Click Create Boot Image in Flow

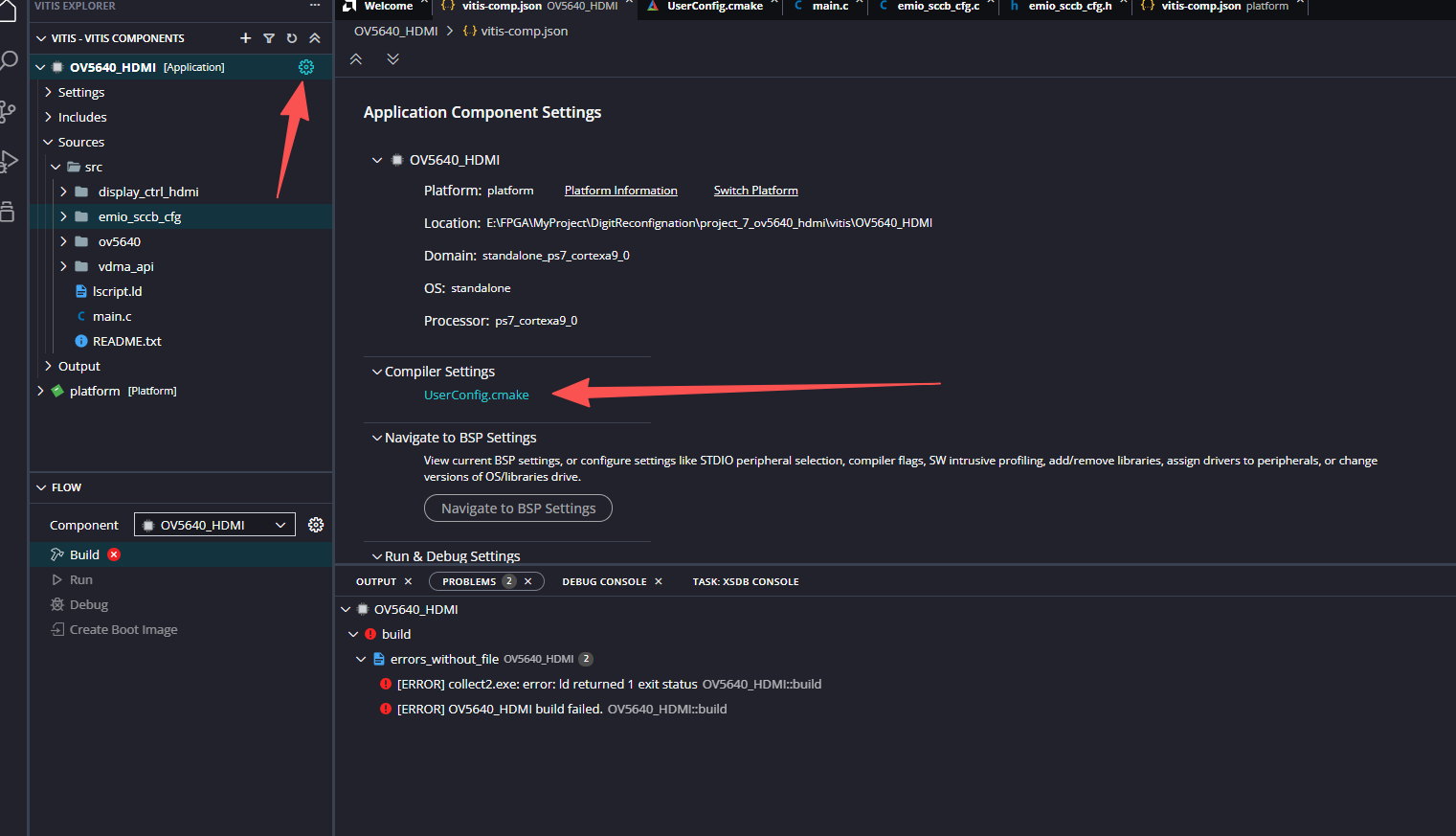(123, 629)
